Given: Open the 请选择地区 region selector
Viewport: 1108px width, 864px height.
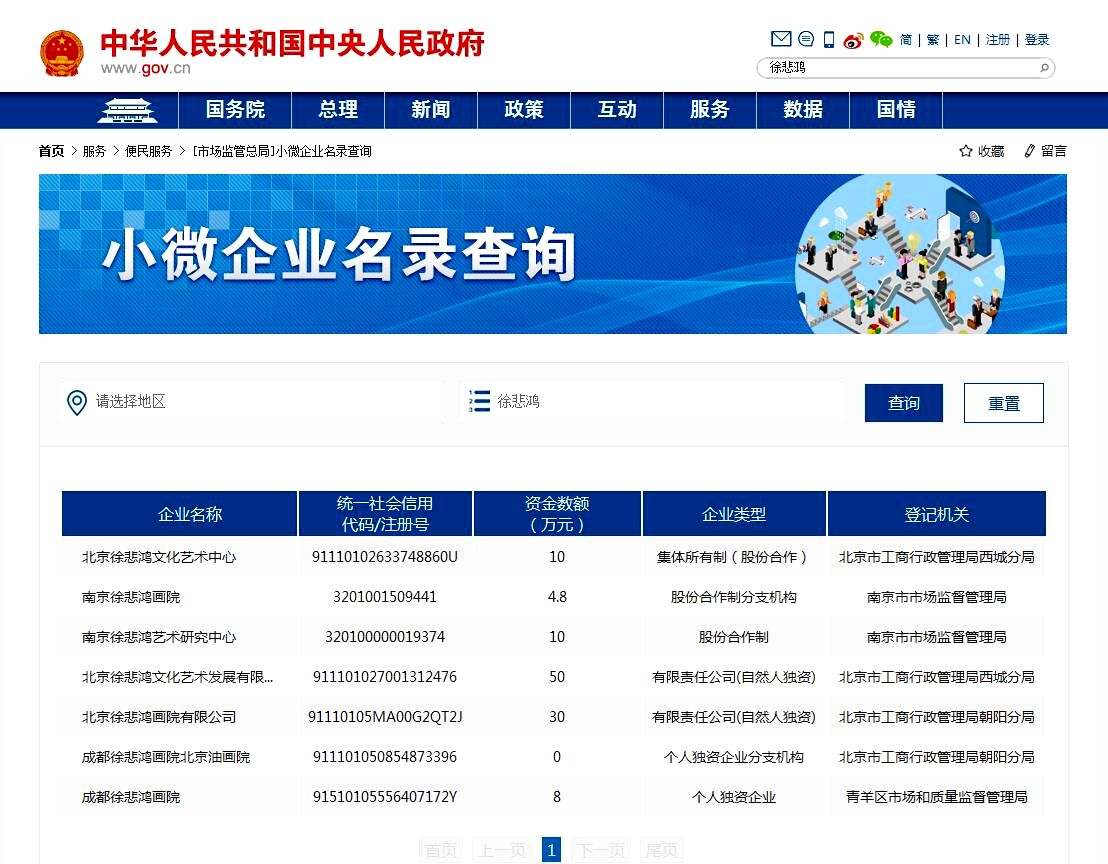Looking at the screenshot, I should [x=252, y=403].
